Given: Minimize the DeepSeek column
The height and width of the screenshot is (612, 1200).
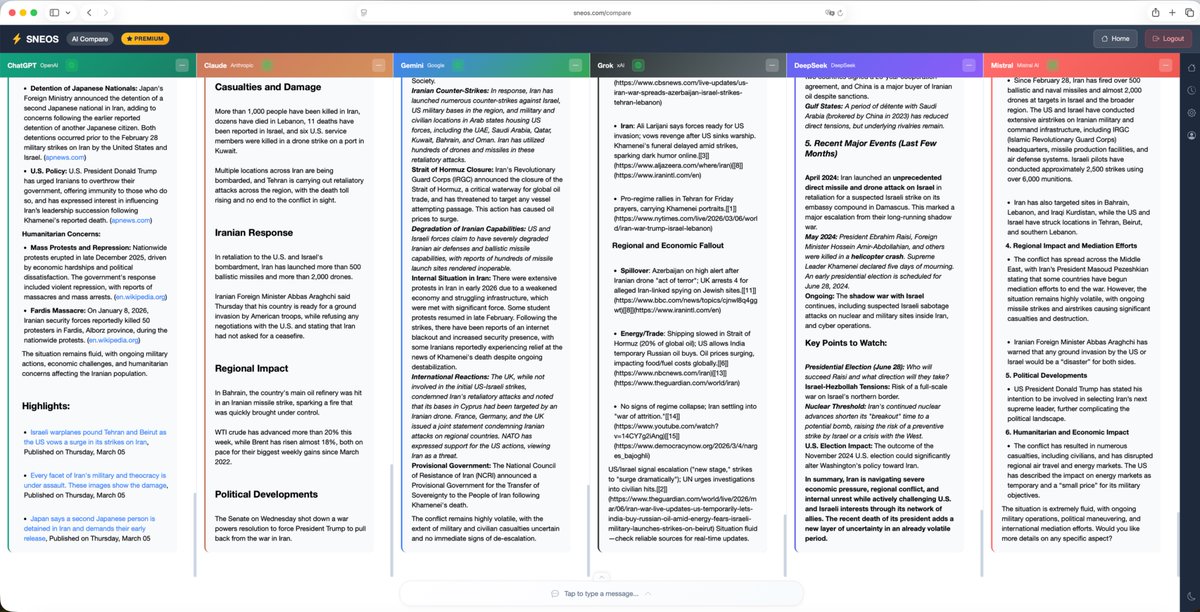Looking at the screenshot, I should tap(970, 64).
